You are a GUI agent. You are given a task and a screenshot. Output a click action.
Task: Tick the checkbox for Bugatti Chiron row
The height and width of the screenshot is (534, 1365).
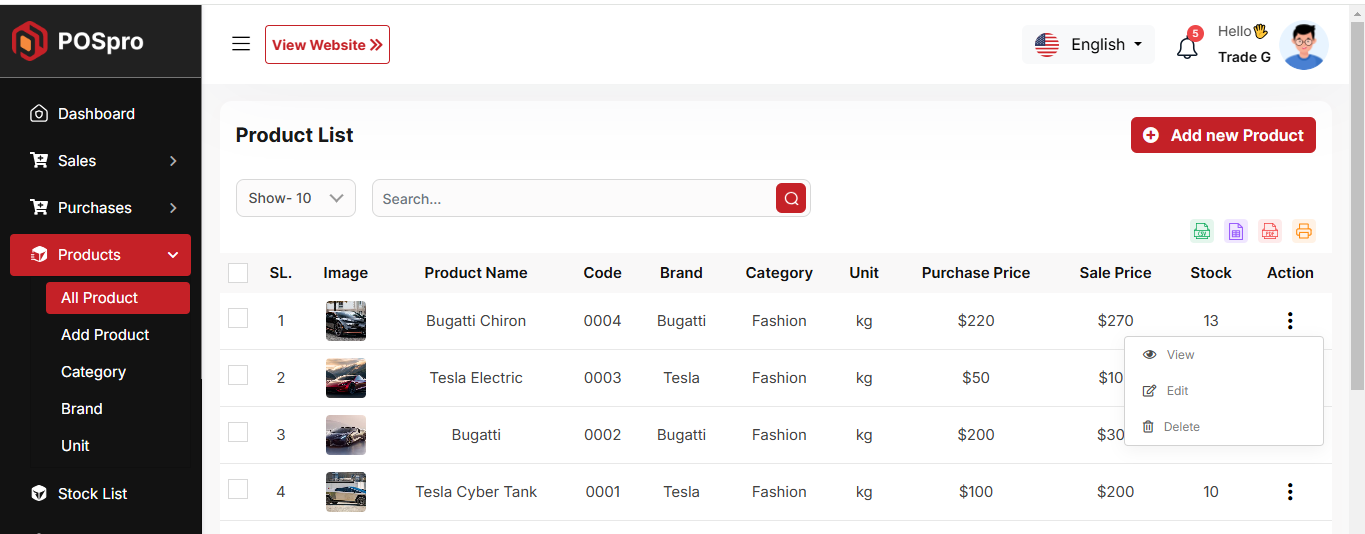point(238,318)
